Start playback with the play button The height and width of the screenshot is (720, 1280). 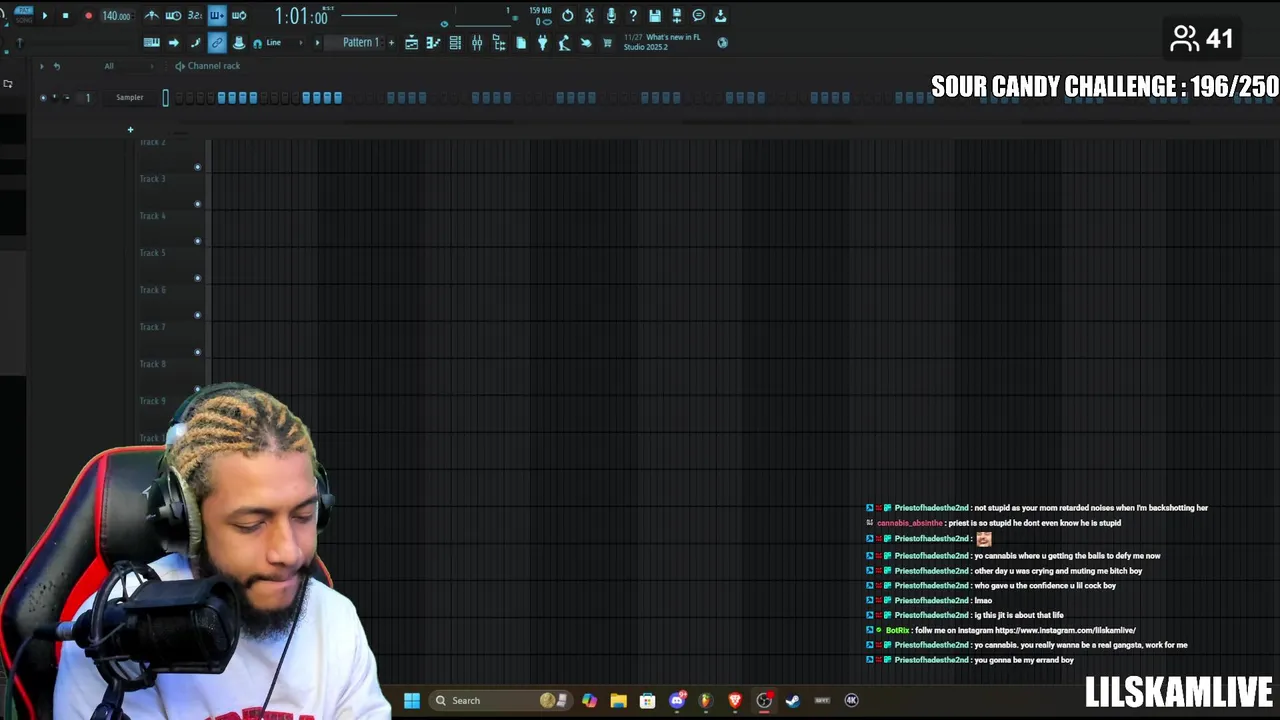[45, 16]
